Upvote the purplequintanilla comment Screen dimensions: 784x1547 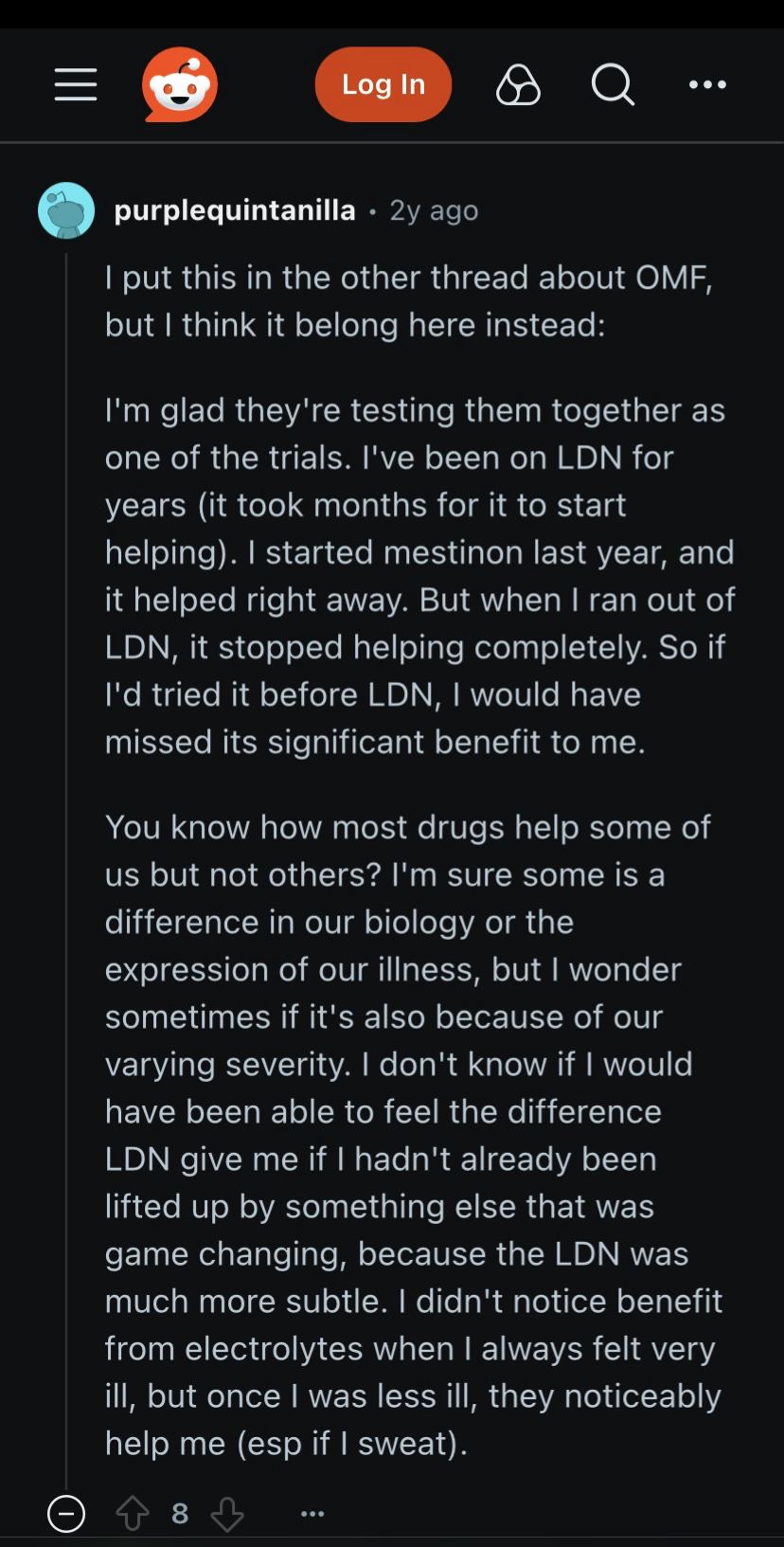[133, 1514]
